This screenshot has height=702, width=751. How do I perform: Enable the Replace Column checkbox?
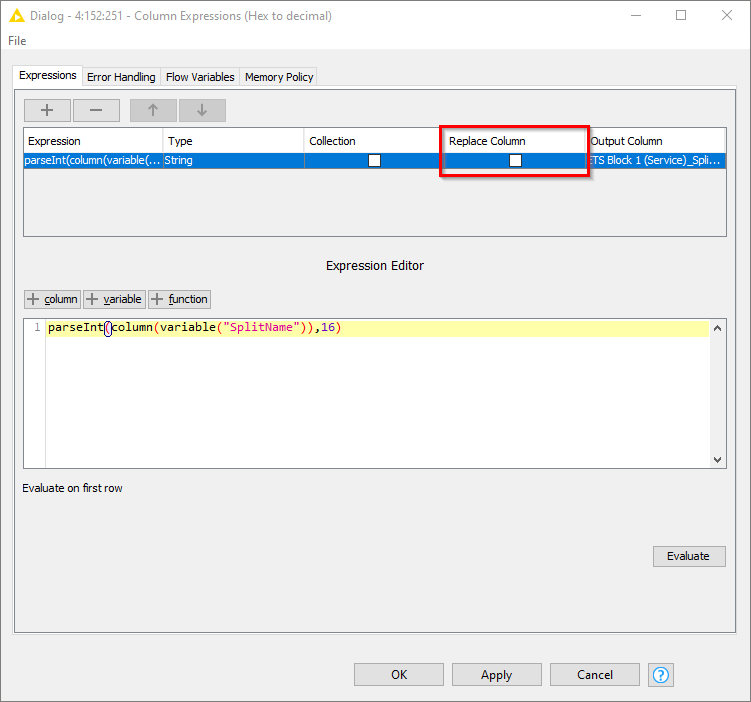515,160
